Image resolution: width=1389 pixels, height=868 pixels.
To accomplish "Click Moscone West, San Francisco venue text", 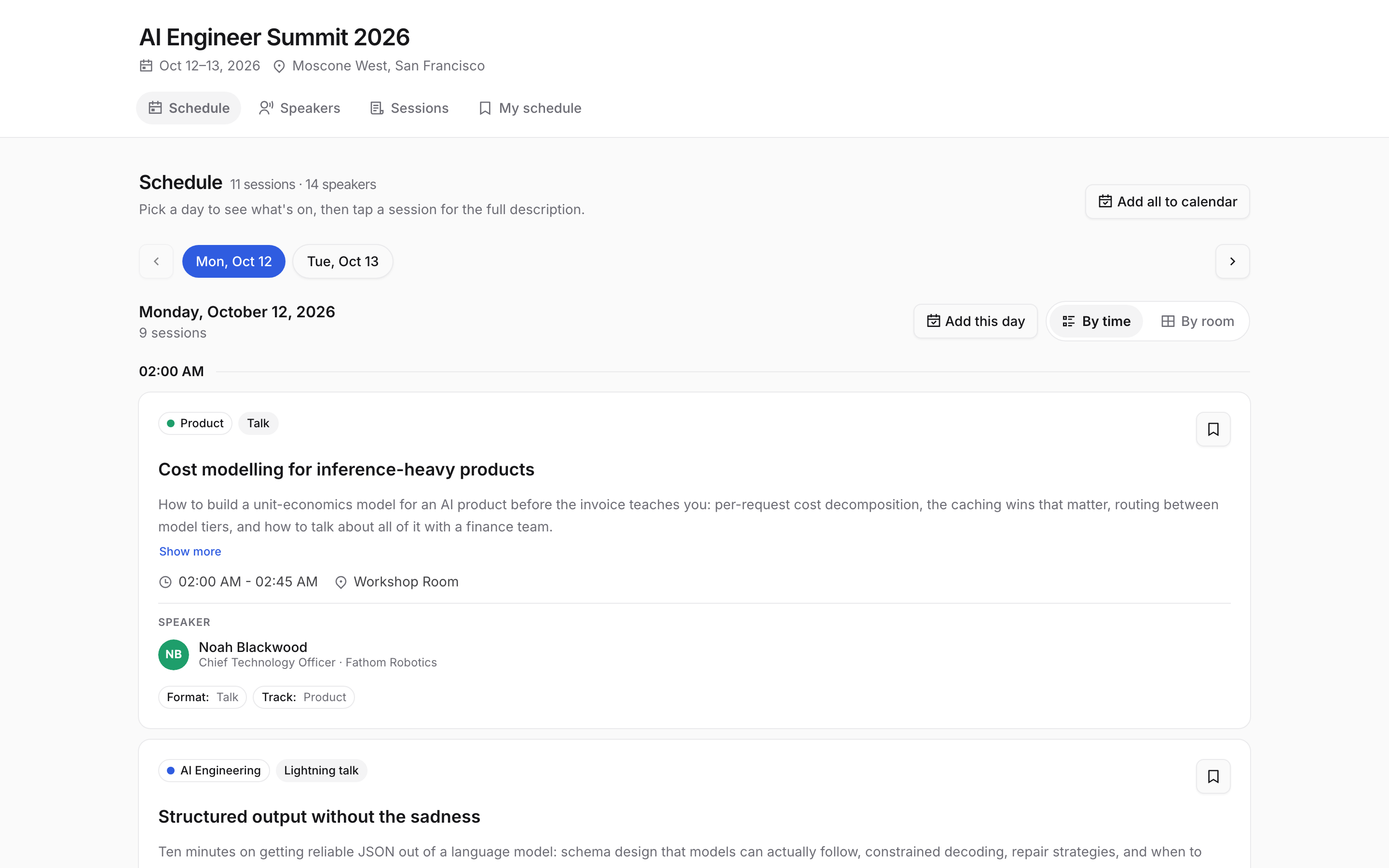I will tap(389, 66).
